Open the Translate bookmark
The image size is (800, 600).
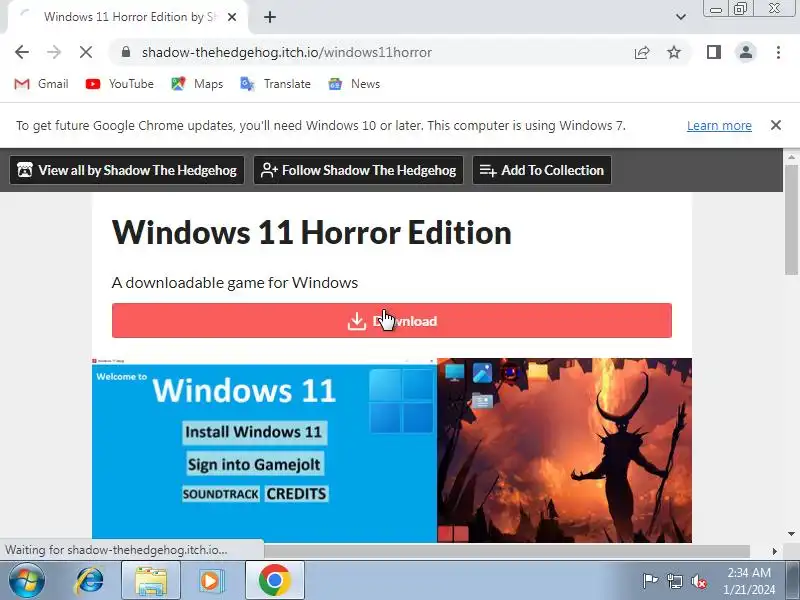click(x=275, y=84)
